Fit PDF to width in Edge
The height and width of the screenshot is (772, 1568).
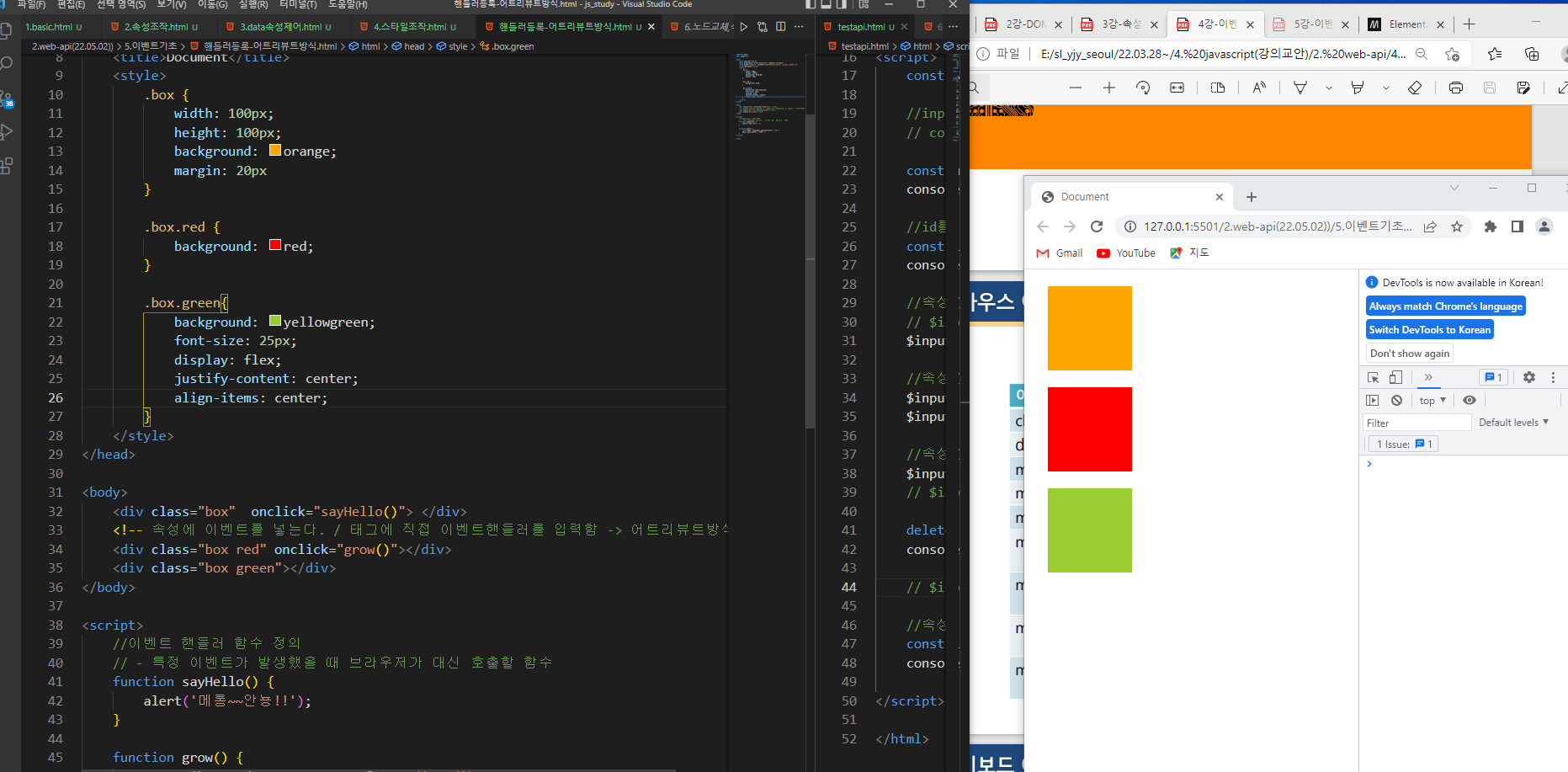[1177, 88]
